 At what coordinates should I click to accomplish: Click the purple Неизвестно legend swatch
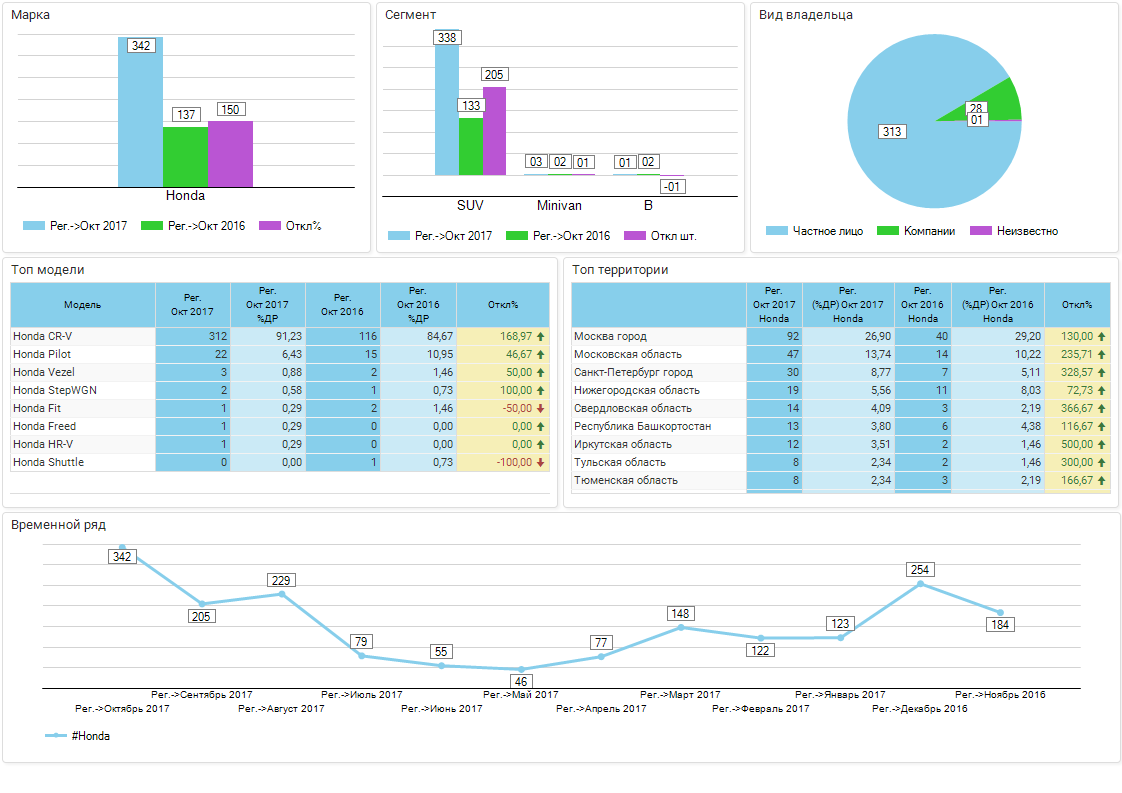pyautogui.click(x=981, y=230)
